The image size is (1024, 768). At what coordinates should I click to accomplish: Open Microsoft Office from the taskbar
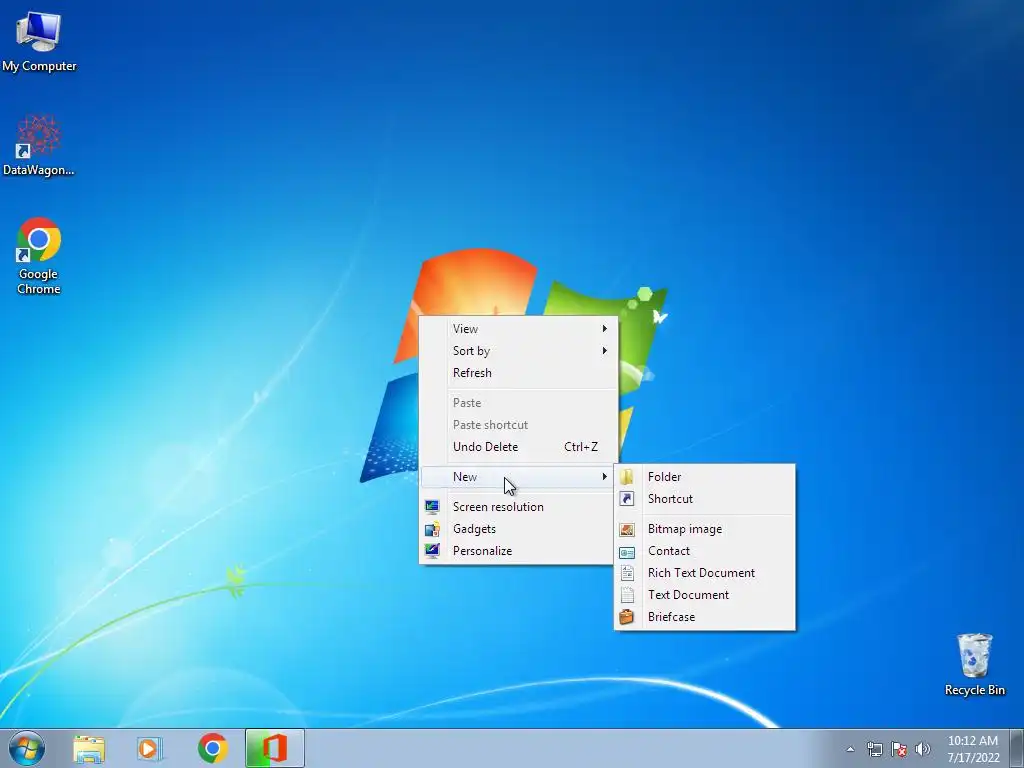tap(275, 748)
